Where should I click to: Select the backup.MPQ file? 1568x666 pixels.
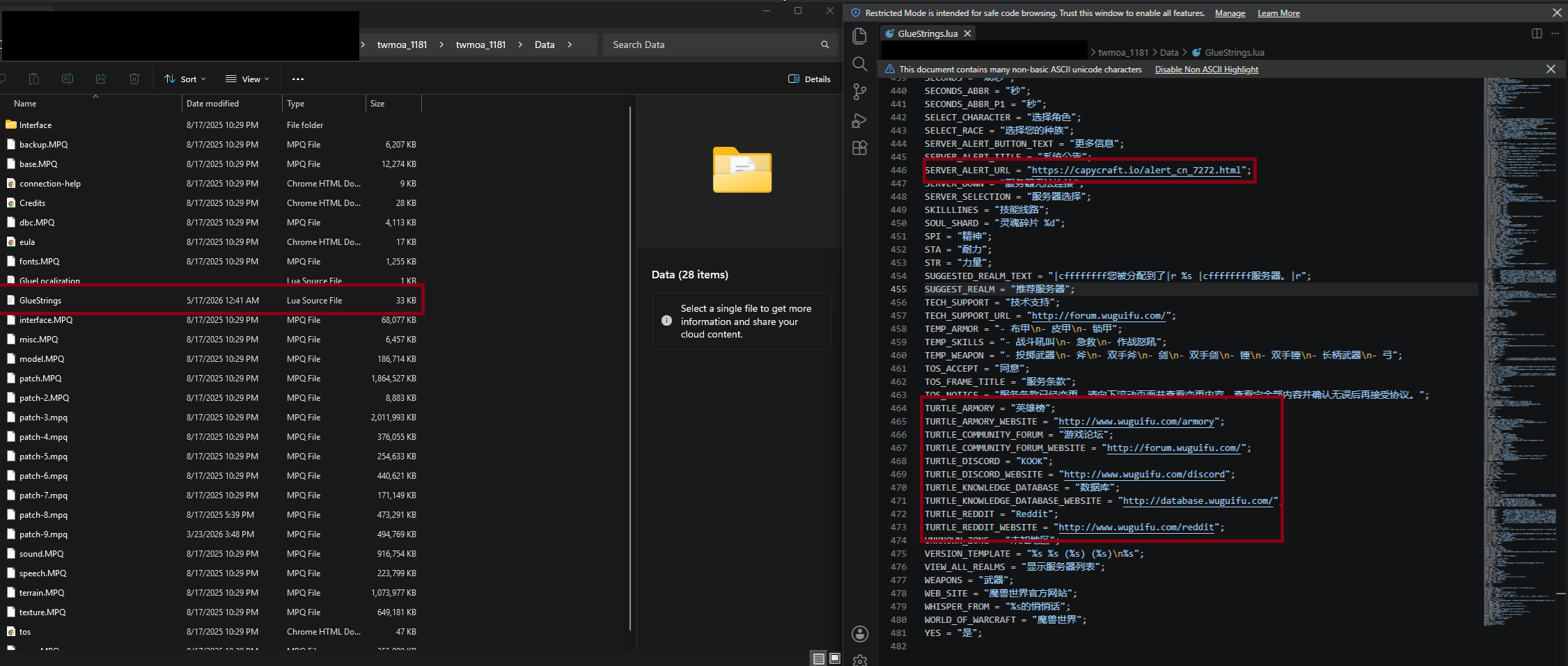43,144
